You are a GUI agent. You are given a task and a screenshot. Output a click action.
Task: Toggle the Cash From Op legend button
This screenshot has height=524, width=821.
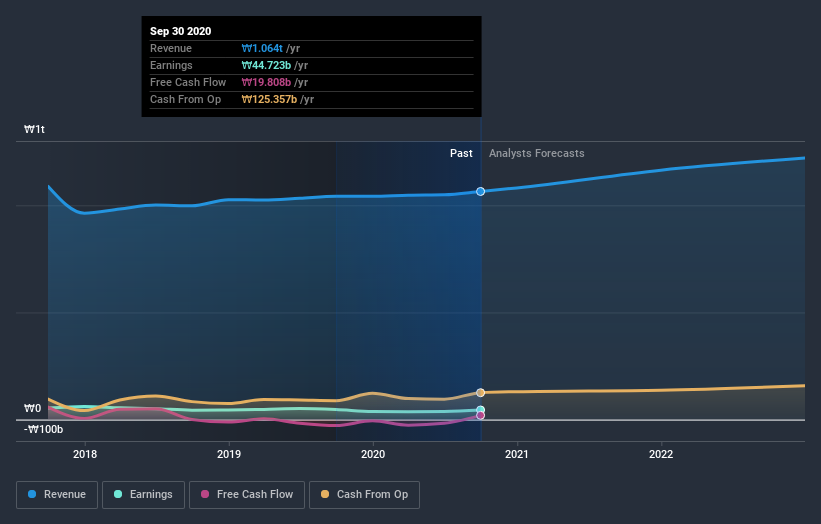point(364,495)
